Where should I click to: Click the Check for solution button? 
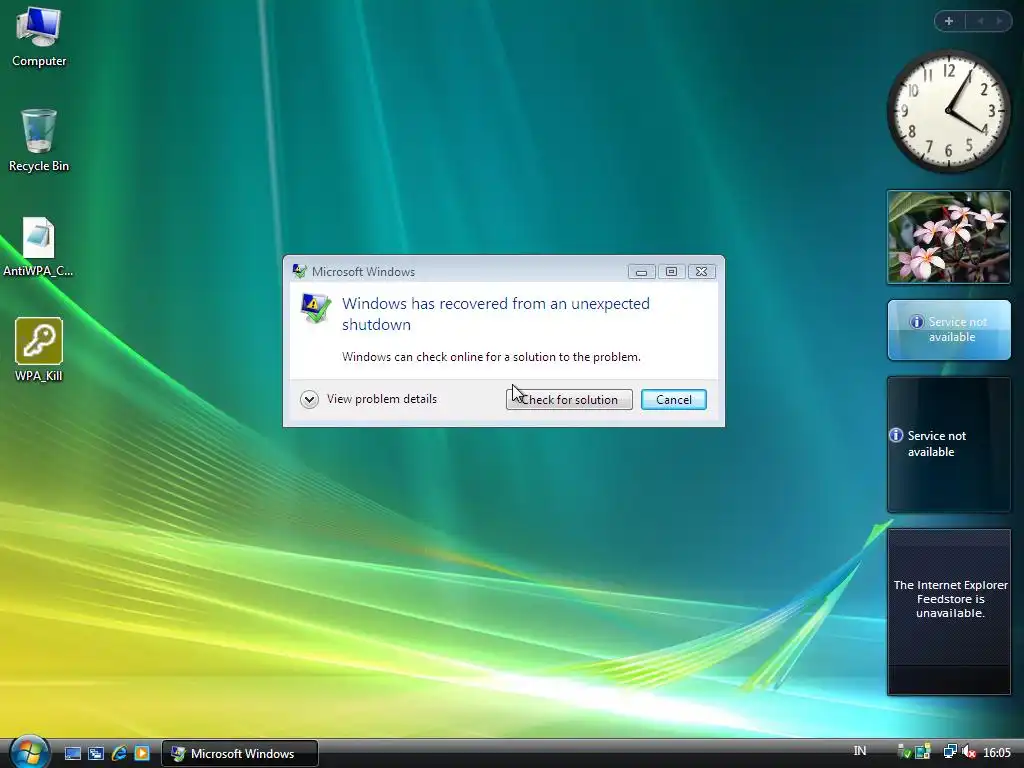tap(569, 400)
